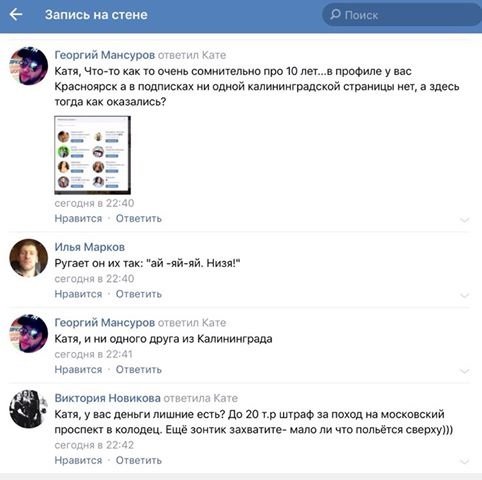Open Илья Марков's profile avatar

tap(29, 258)
